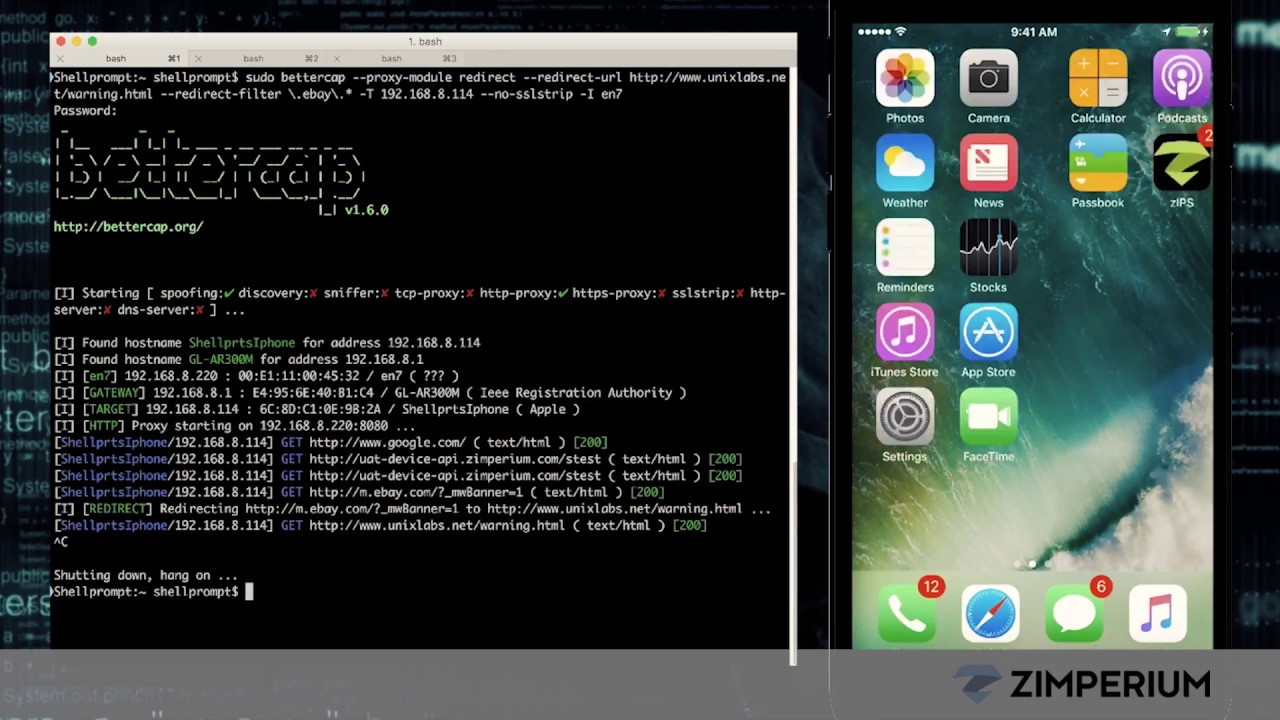Click the HTTP Proxy starting line
Viewport: 1280px width, 720px height.
[x=234, y=426]
